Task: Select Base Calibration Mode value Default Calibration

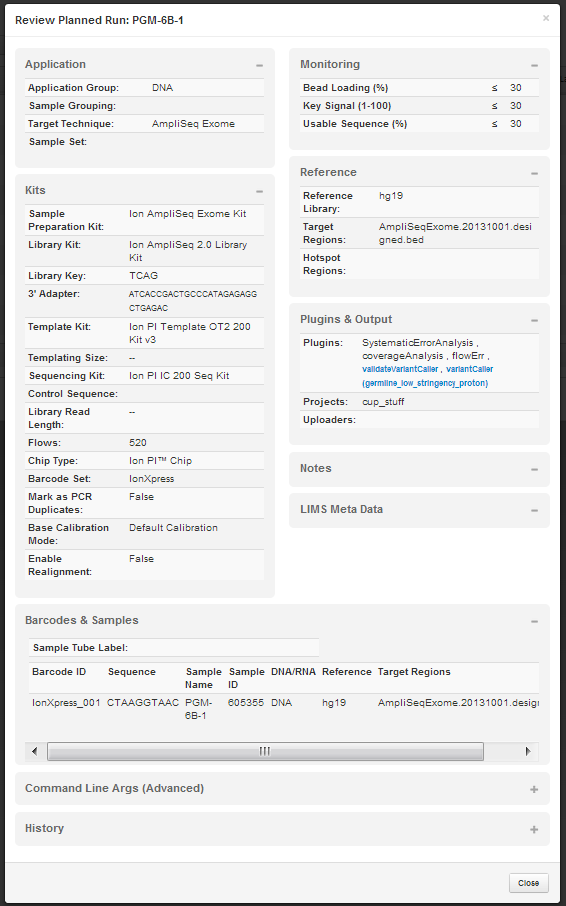Action: (x=173, y=528)
